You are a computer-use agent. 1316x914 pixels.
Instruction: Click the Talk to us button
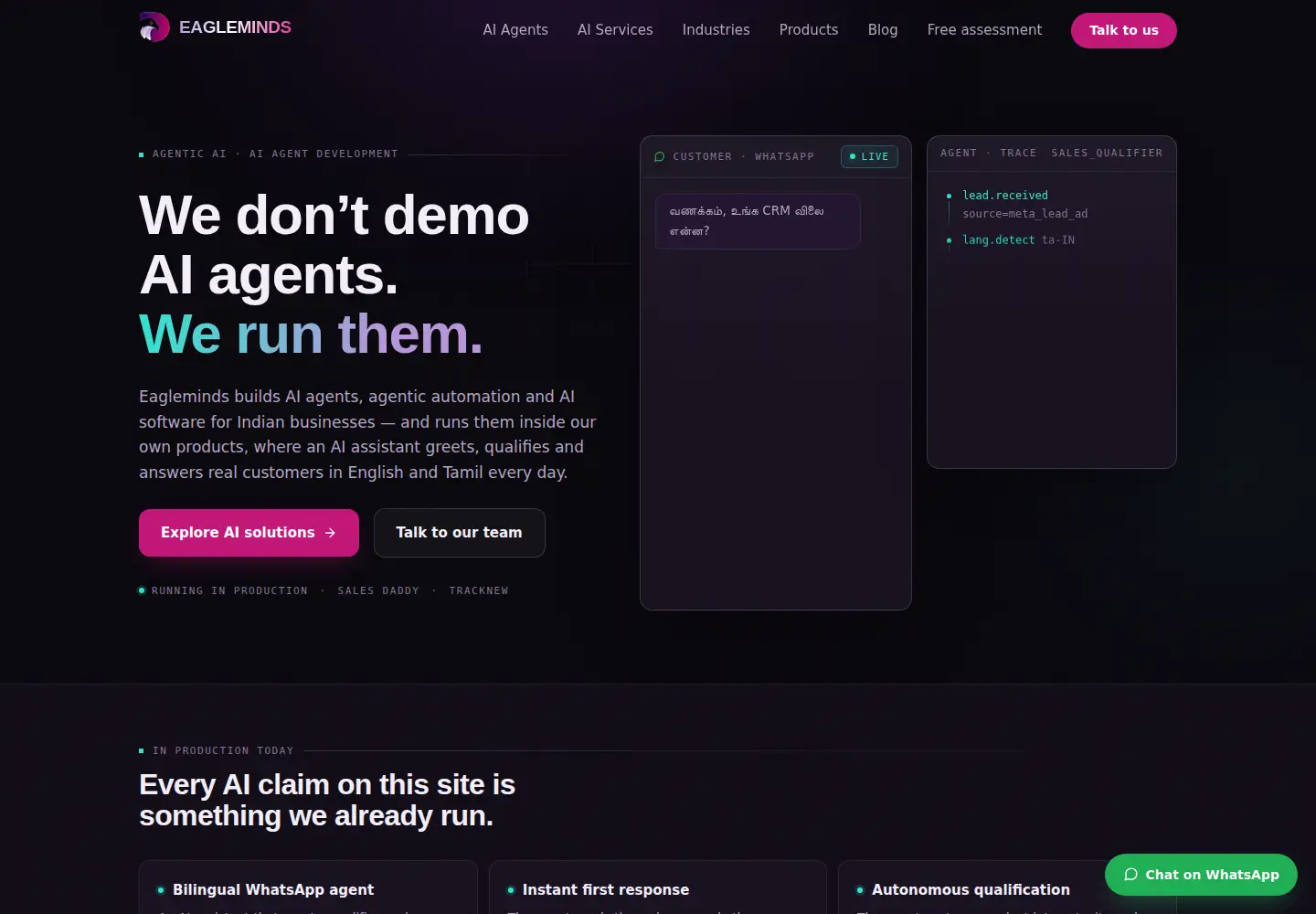(x=1124, y=30)
